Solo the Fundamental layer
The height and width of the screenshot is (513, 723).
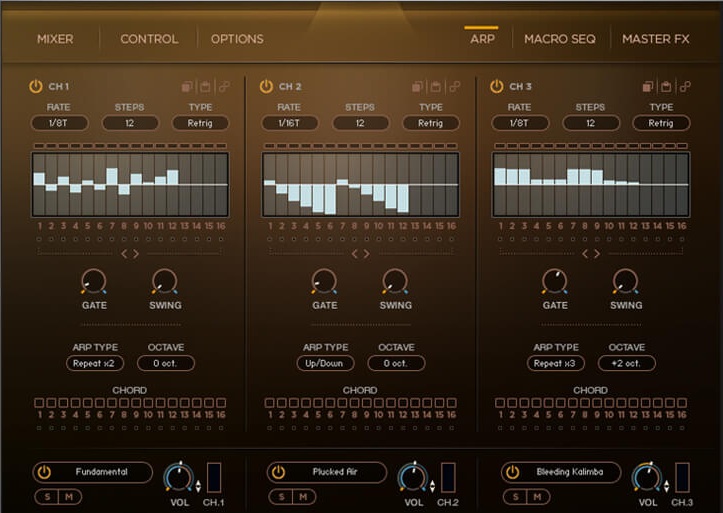[x=47, y=497]
